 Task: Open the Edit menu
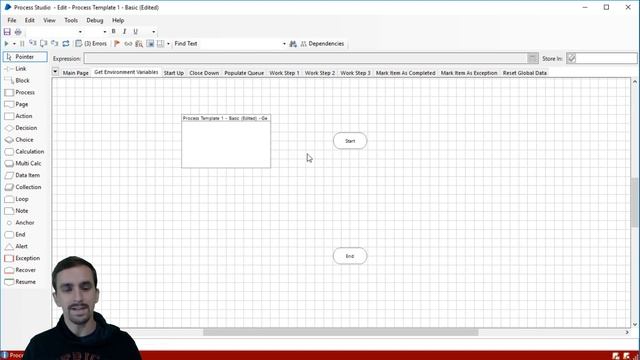(x=29, y=20)
